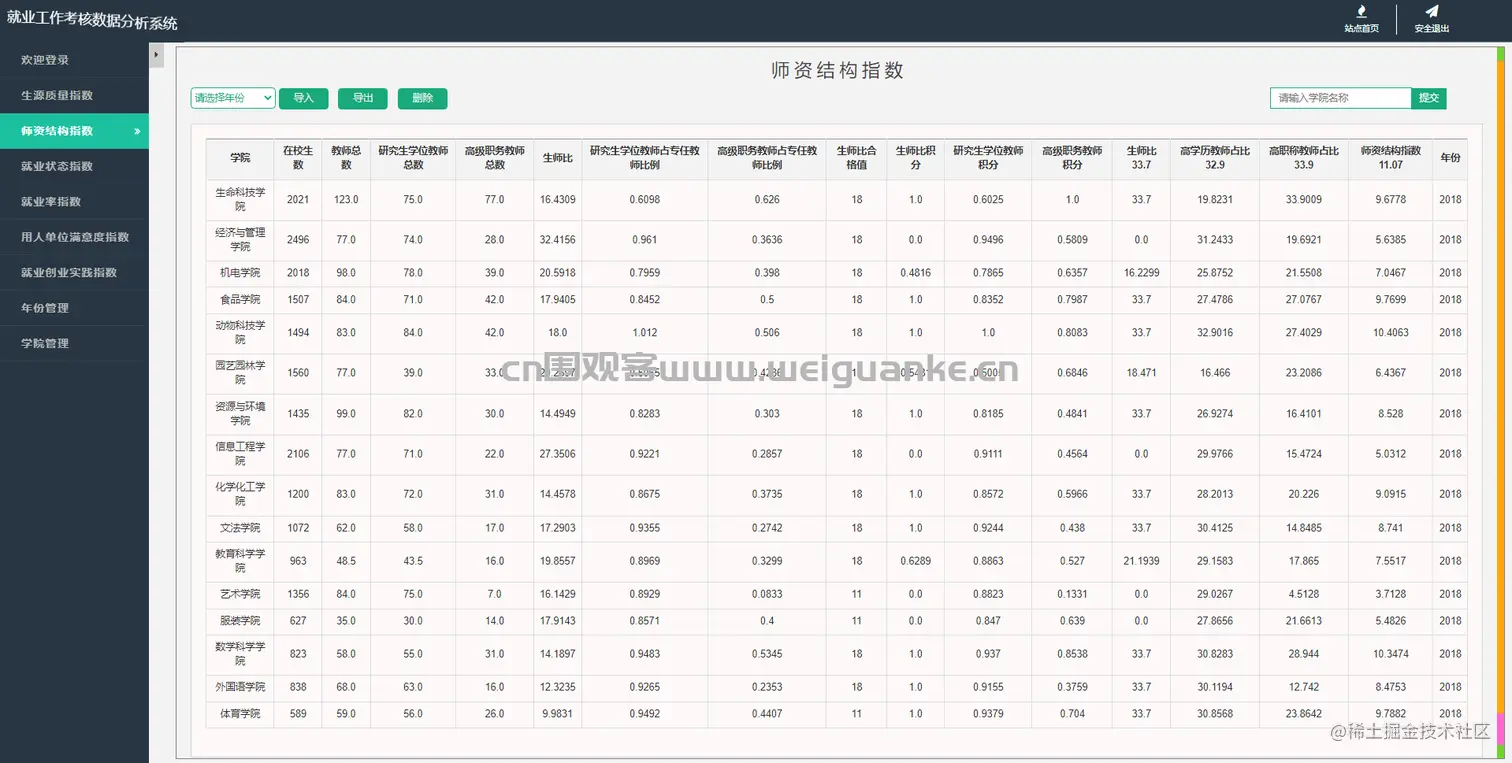This screenshot has width=1512, height=763.
Task: Click the chevron beside 师资结构指数
Action: [137, 131]
